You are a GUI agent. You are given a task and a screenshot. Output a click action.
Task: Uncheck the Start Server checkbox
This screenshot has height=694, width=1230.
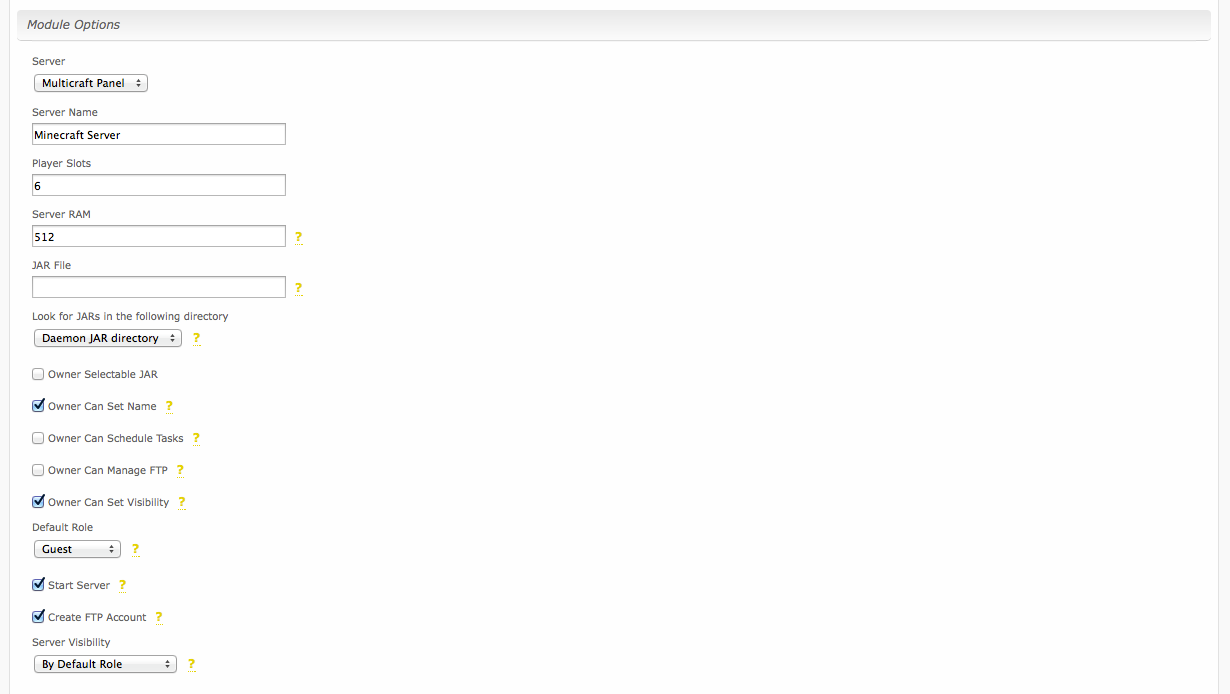click(x=38, y=585)
